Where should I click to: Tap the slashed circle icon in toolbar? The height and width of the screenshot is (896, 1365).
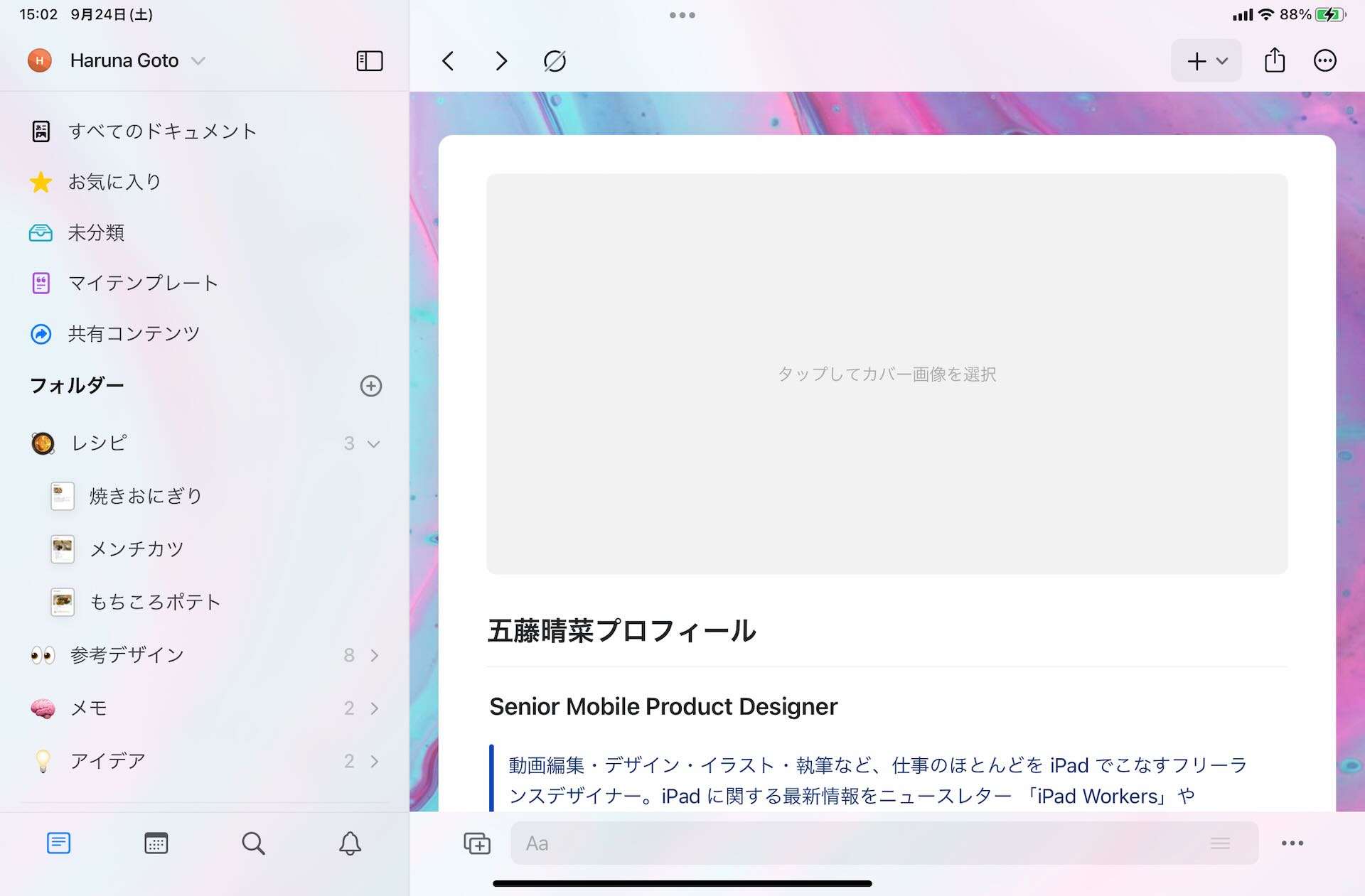[x=555, y=61]
